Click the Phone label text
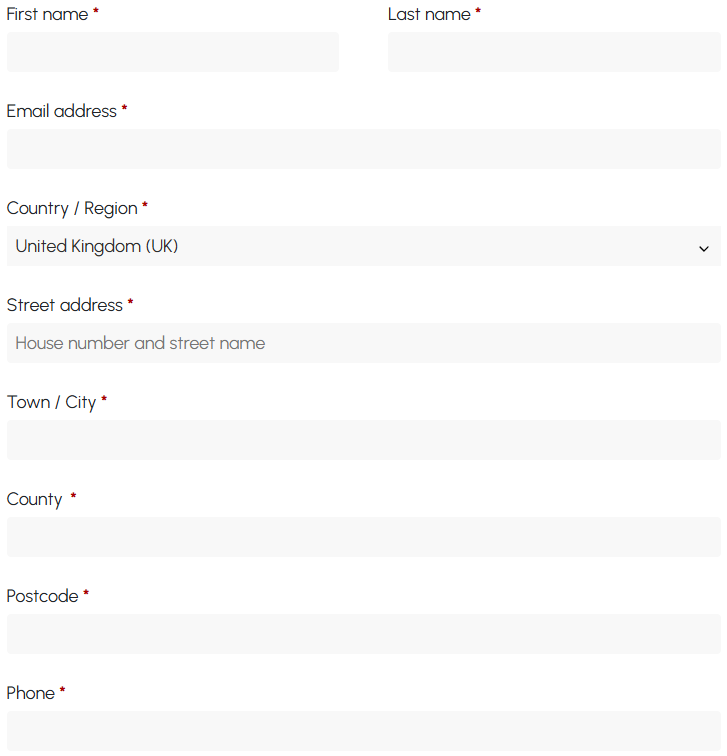Viewport: 727px width, 756px height. click(30, 693)
